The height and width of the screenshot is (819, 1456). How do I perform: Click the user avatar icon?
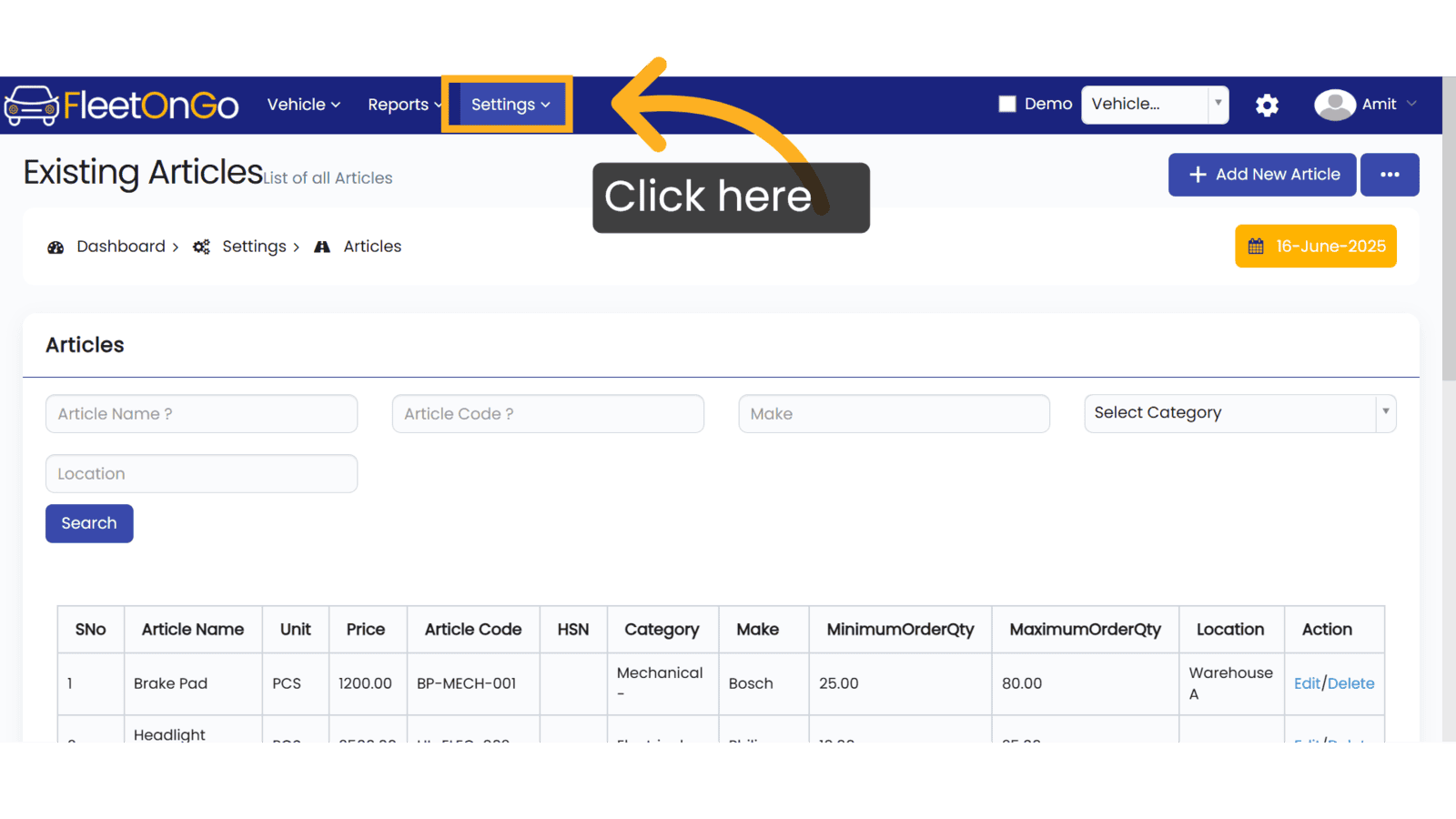(1335, 105)
